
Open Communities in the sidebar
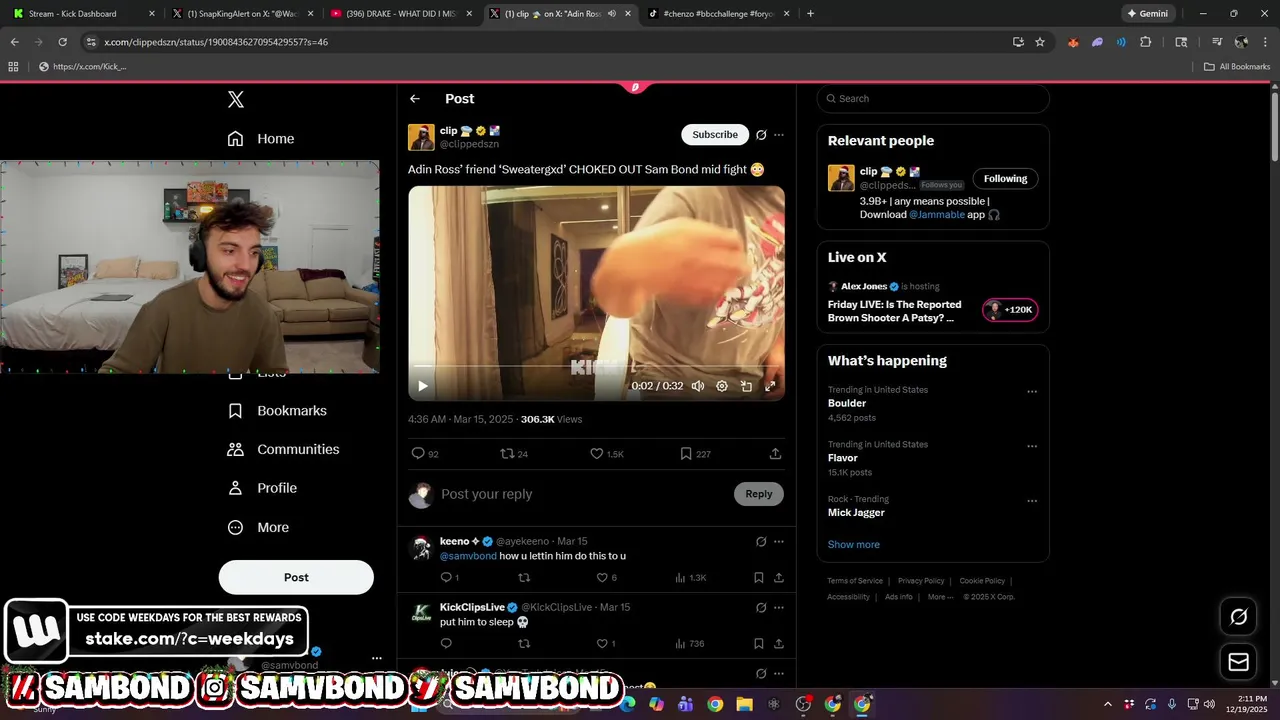click(x=283, y=450)
